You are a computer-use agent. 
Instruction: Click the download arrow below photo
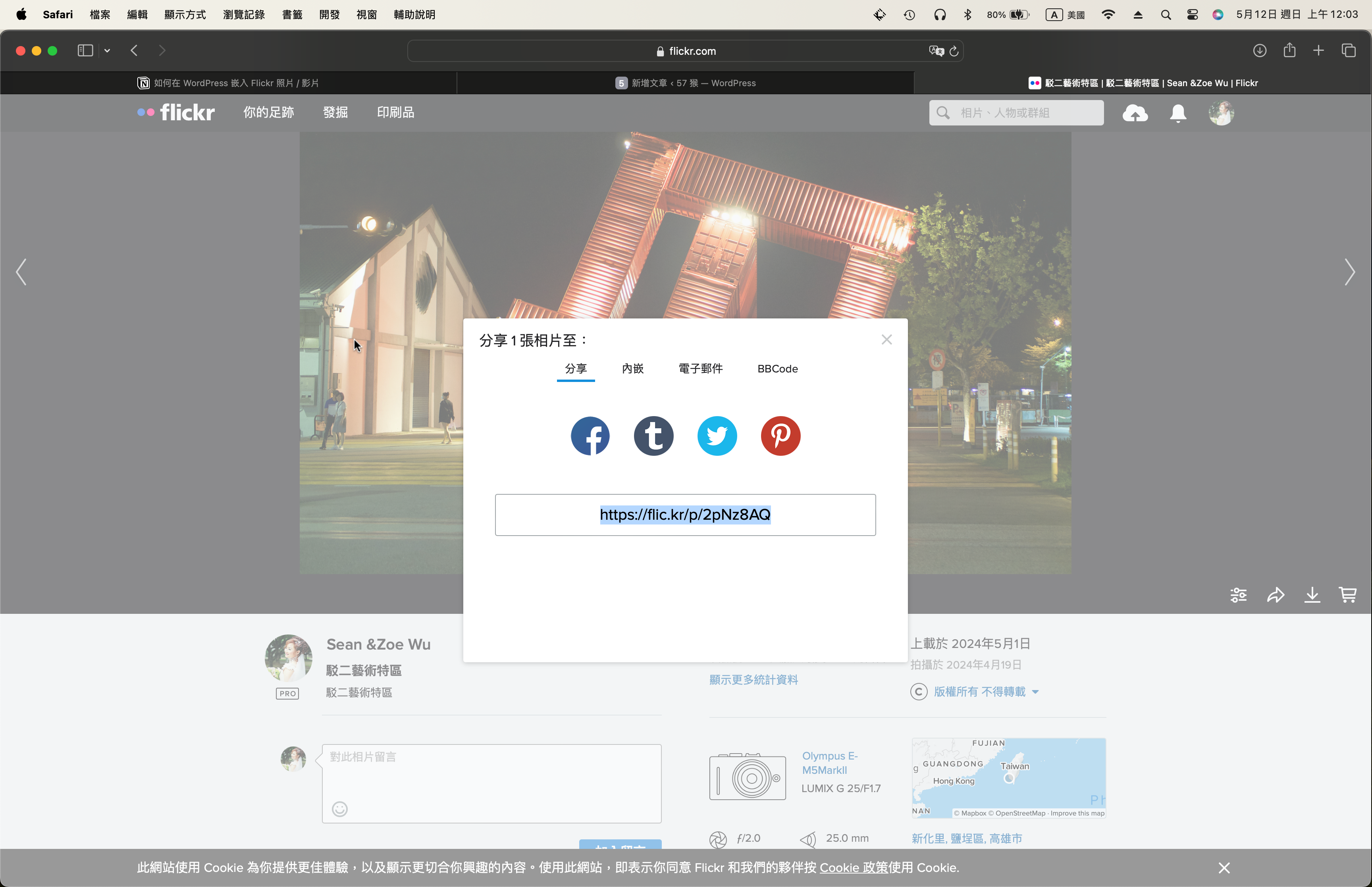1312,594
